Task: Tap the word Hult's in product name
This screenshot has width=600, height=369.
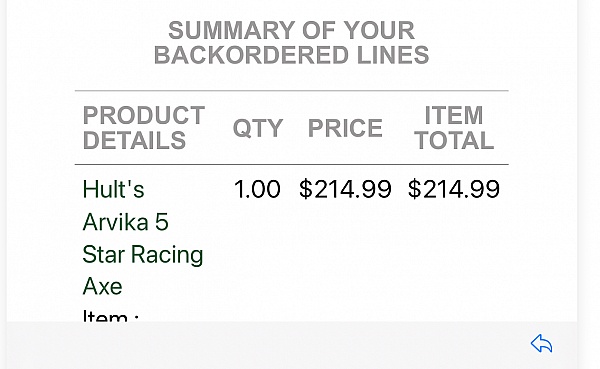Action: pyautogui.click(x=113, y=189)
